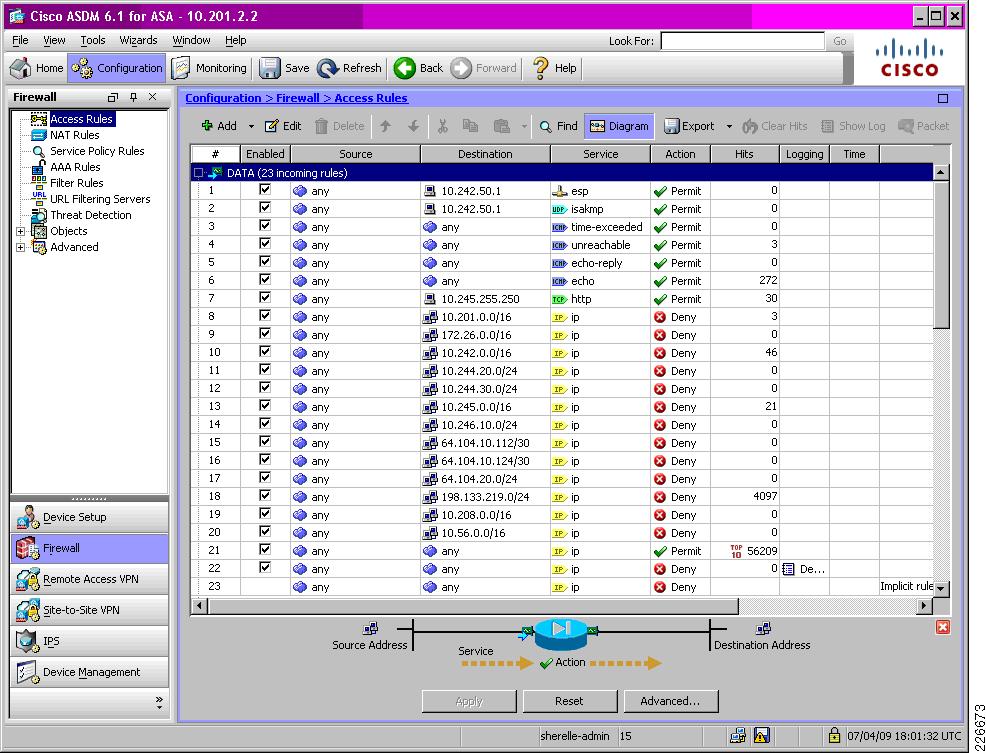Image resolution: width=986 pixels, height=753 pixels.
Task: Toggle Enabled for rule 21 permit ip
Action: pos(265,550)
